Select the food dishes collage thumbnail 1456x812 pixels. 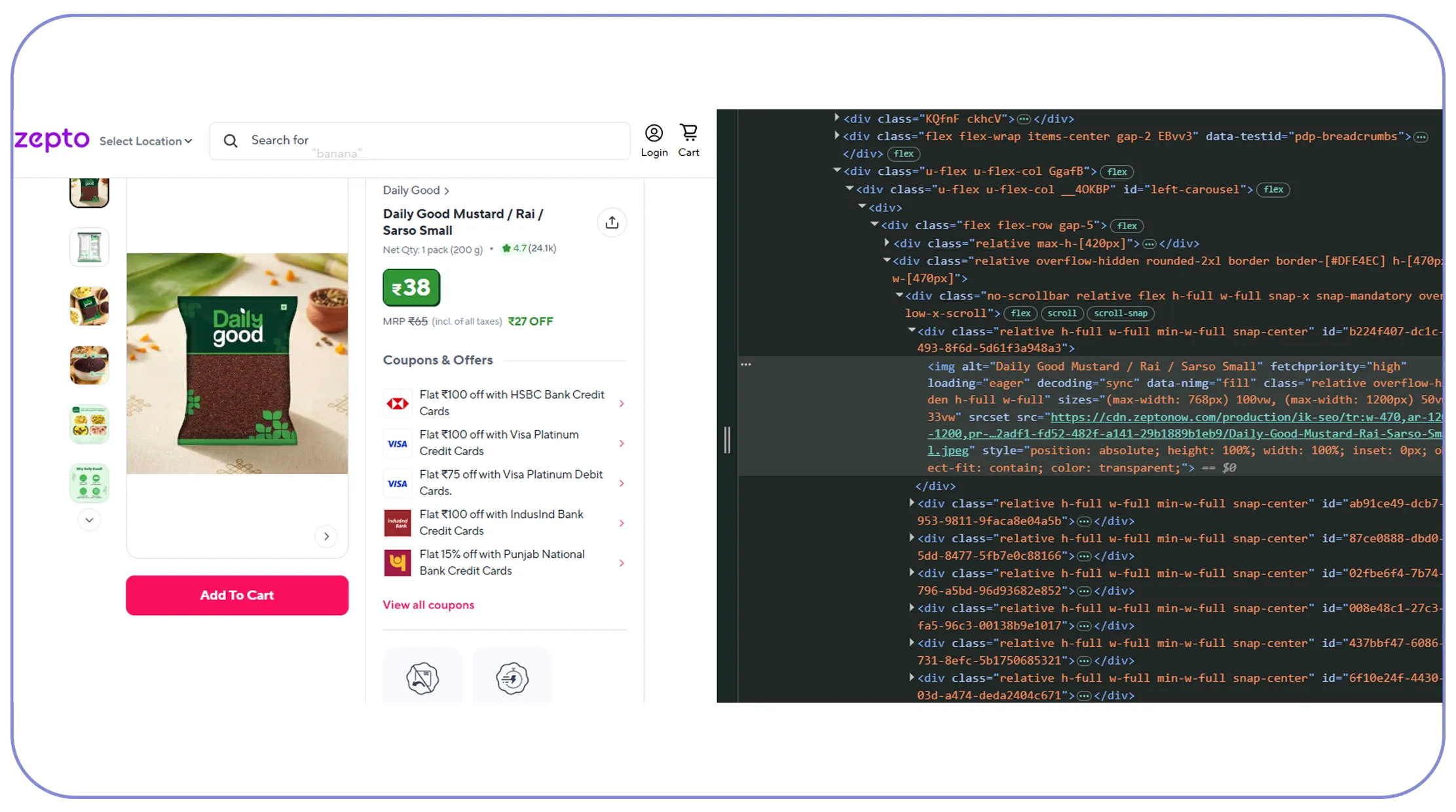(x=90, y=424)
